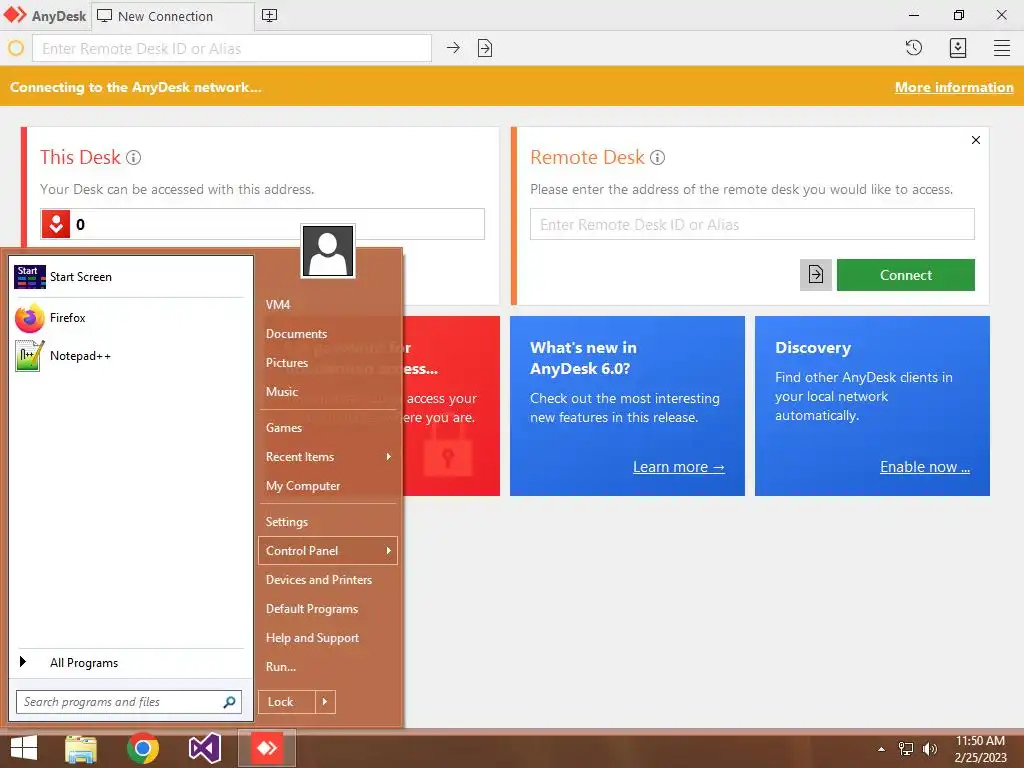The height and width of the screenshot is (768, 1024).
Task: Focus the top Remote Desk ID field
Action: coord(232,48)
